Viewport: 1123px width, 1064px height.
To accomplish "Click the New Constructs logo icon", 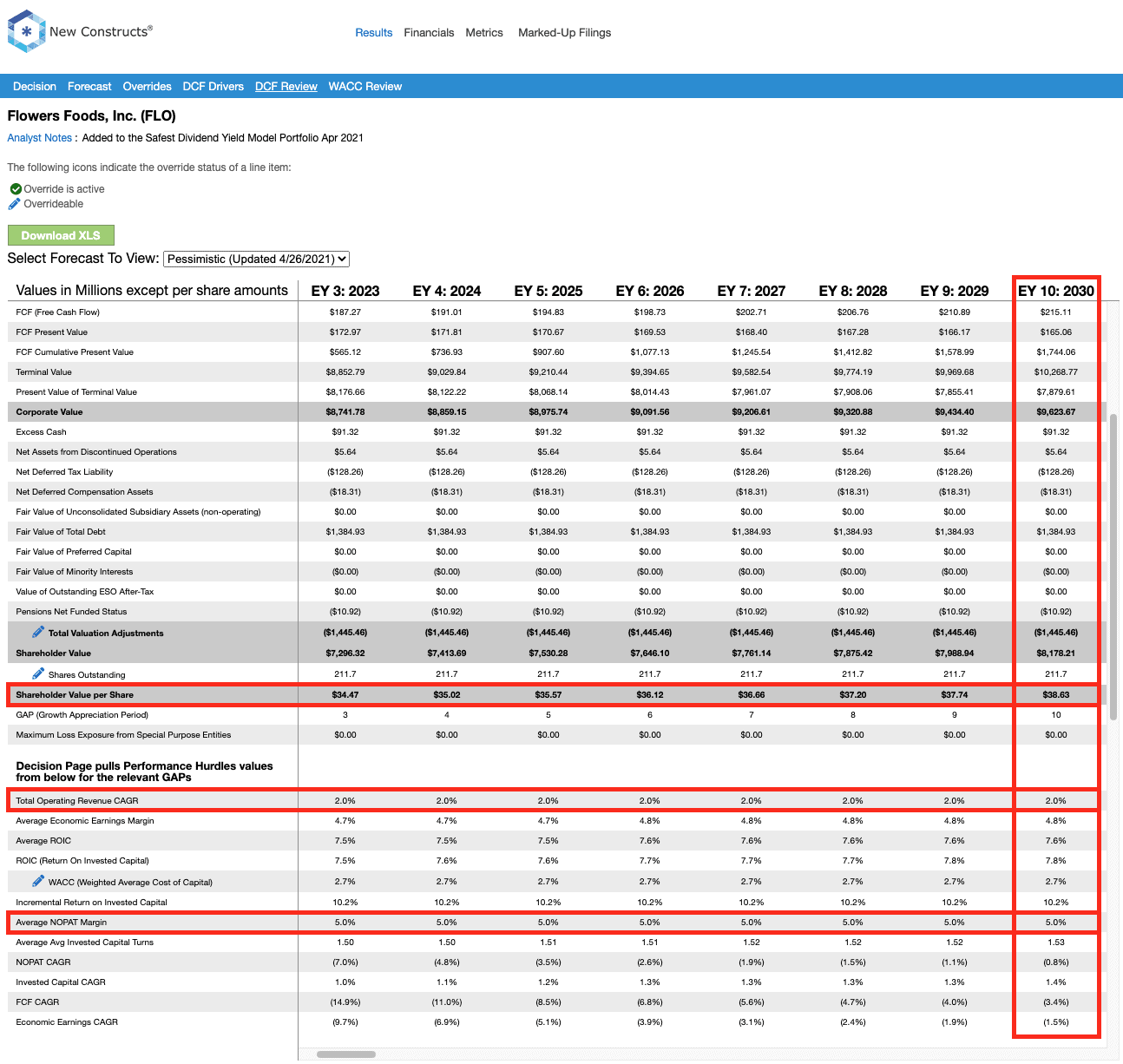I will 26,31.
